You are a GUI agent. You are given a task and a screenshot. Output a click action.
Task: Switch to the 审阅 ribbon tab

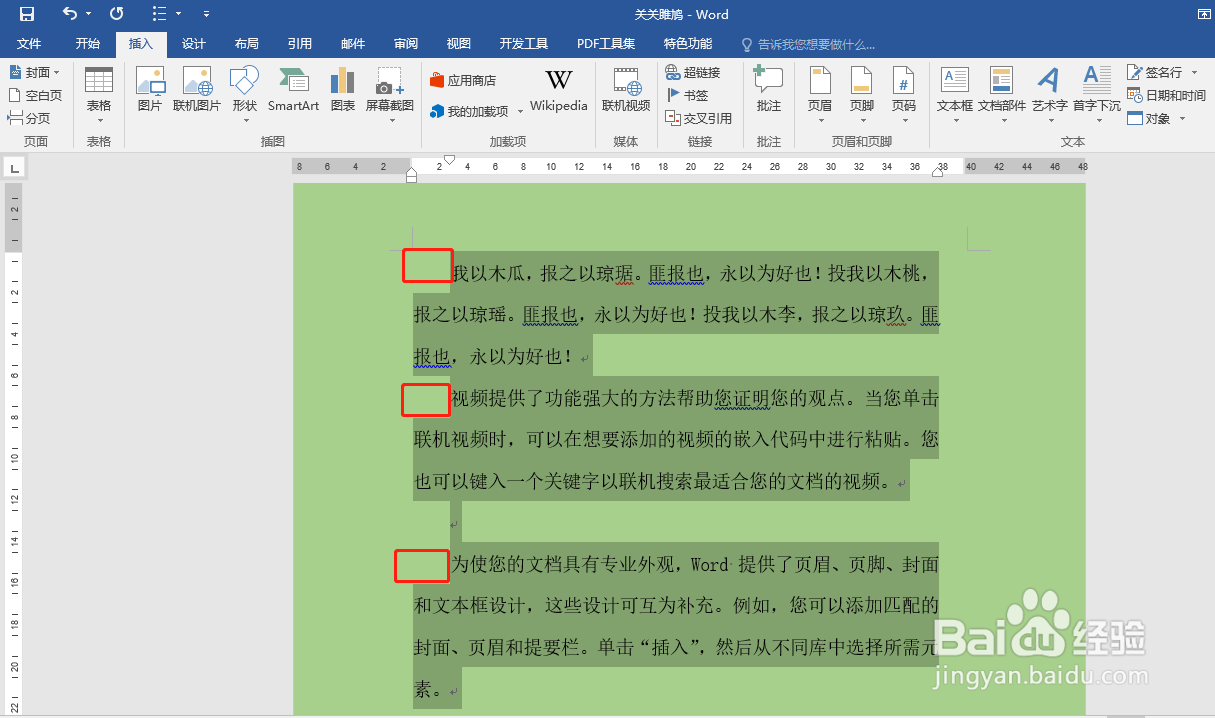click(x=405, y=43)
